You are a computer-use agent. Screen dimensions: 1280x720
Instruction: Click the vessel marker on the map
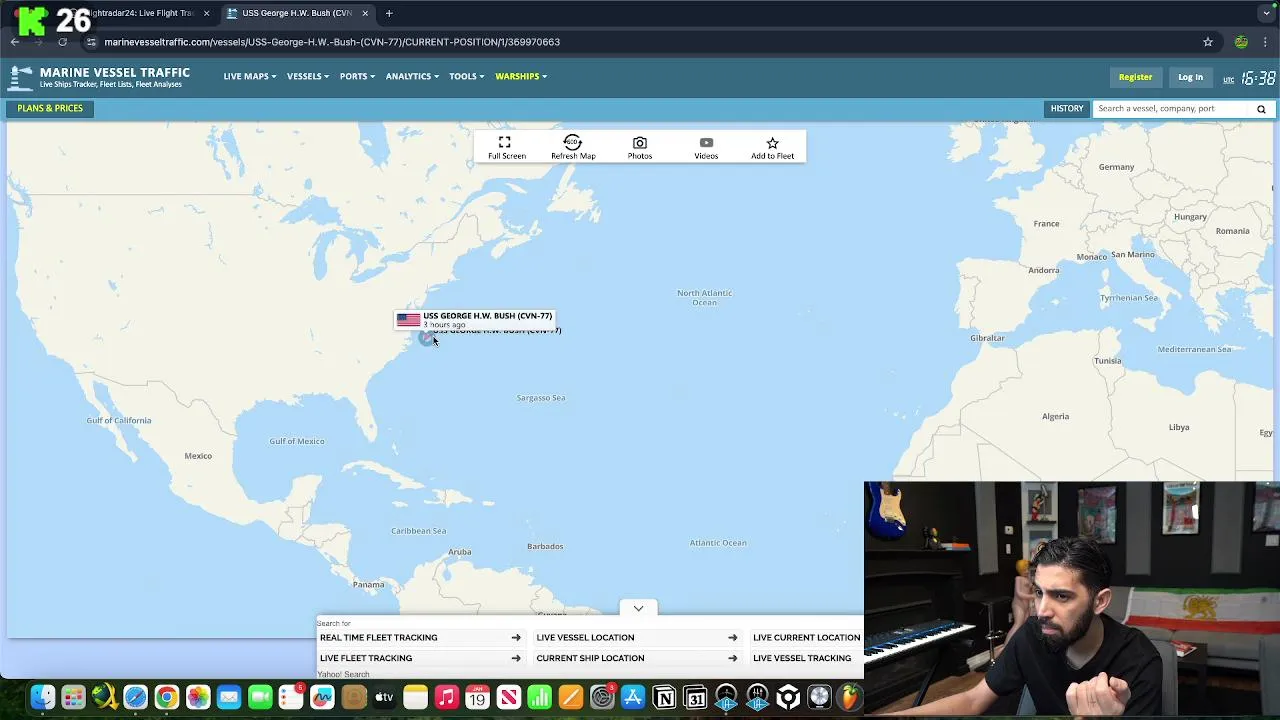click(426, 338)
